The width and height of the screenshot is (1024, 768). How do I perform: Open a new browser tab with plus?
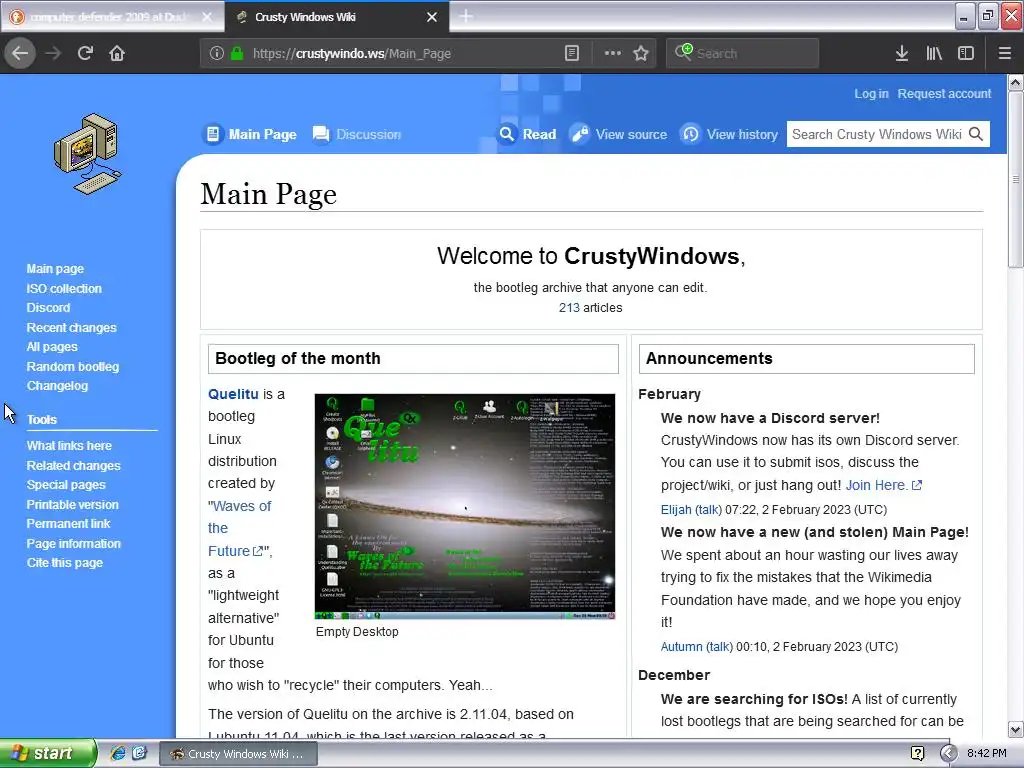pyautogui.click(x=466, y=16)
